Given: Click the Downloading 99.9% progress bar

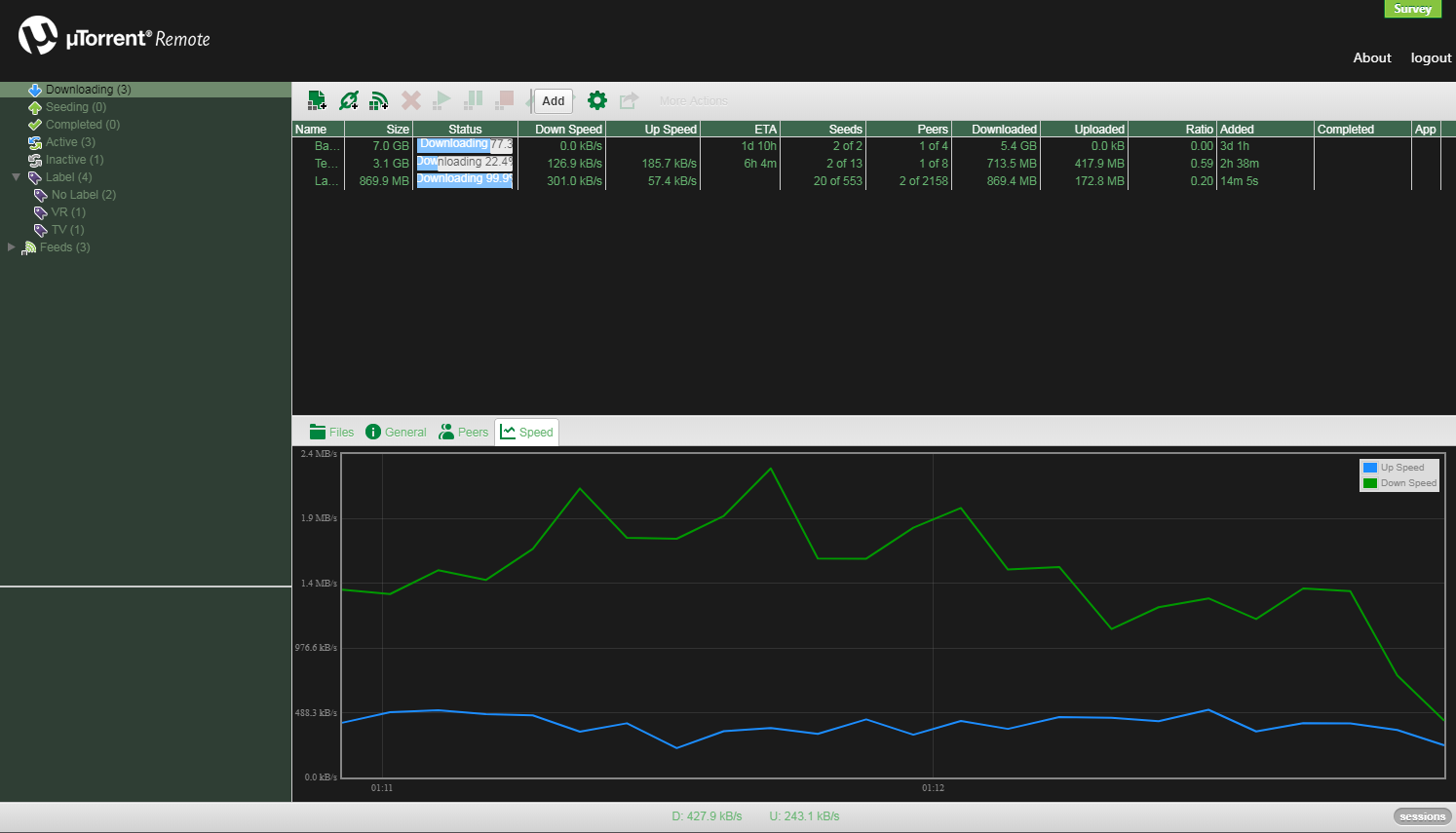Looking at the screenshot, I should pos(465,179).
